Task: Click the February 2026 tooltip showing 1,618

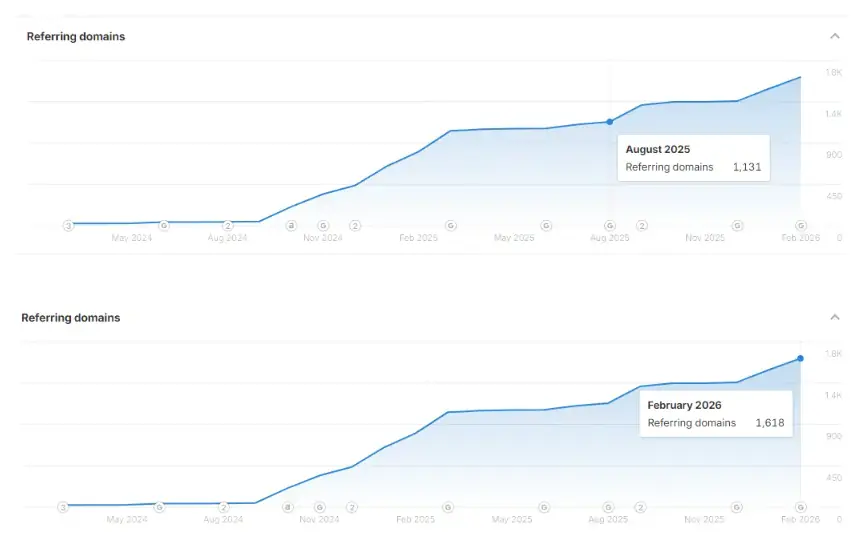Action: [x=716, y=414]
